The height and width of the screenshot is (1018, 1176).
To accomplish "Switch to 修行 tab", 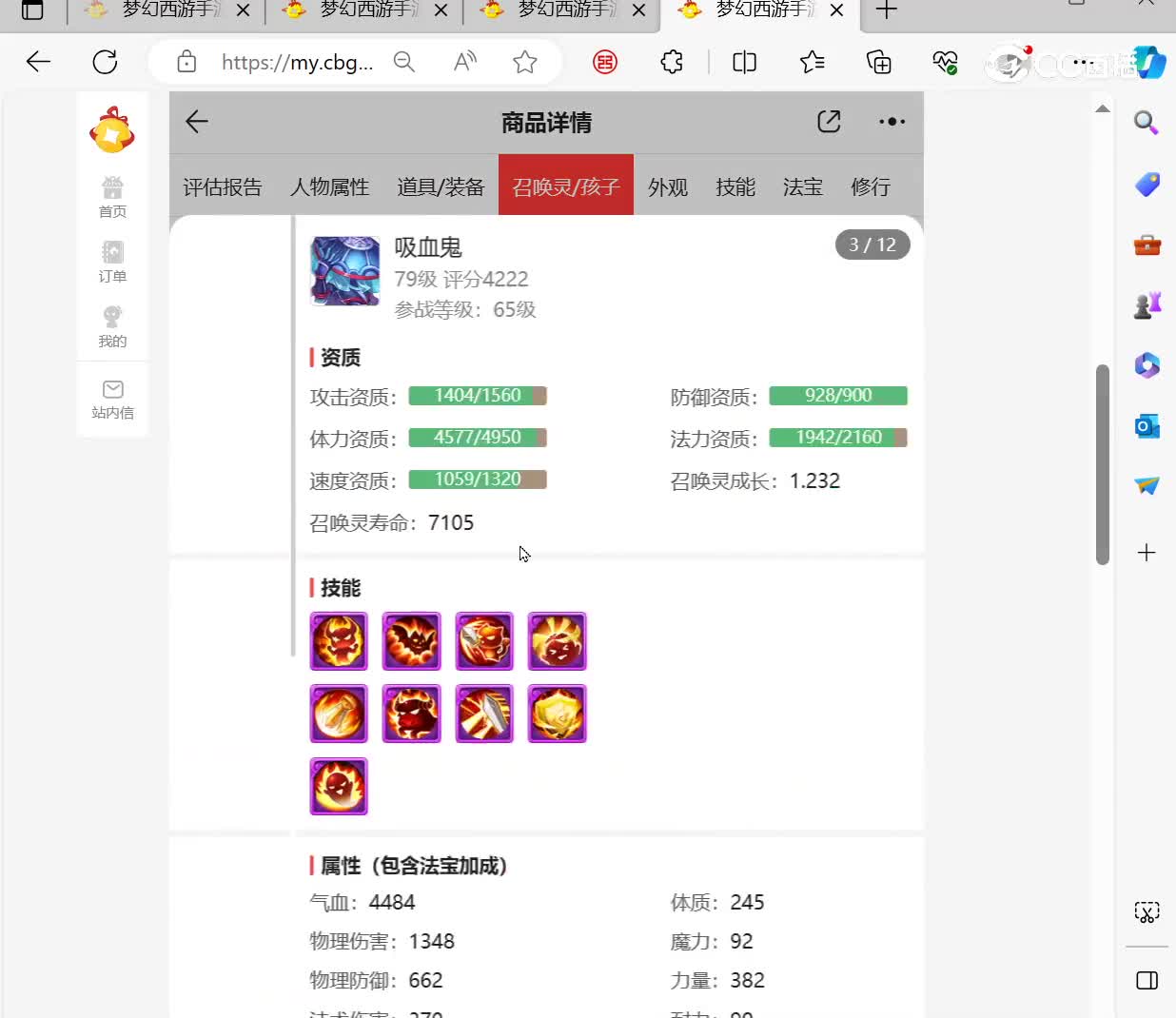I will coord(871,186).
